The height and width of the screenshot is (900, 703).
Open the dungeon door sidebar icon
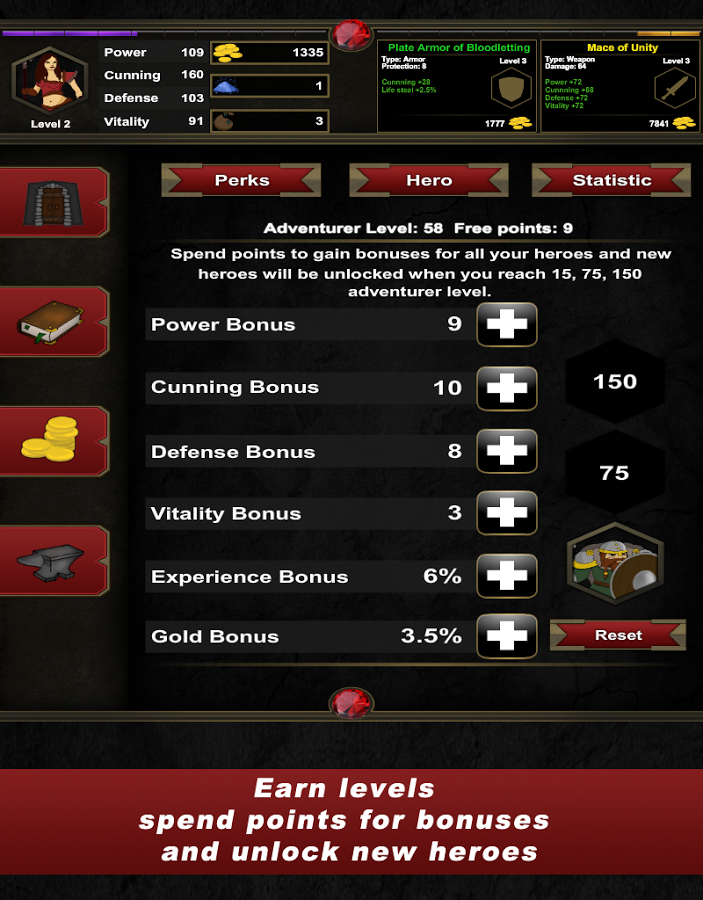coord(53,202)
